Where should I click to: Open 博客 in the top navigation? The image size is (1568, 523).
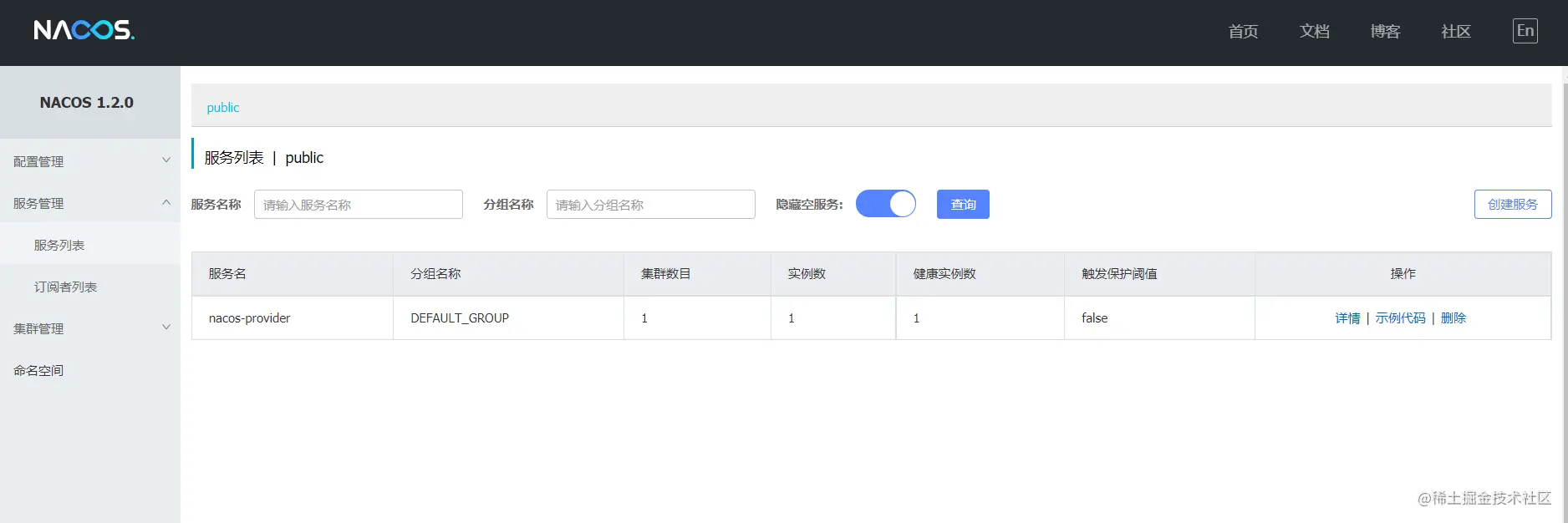(1385, 31)
